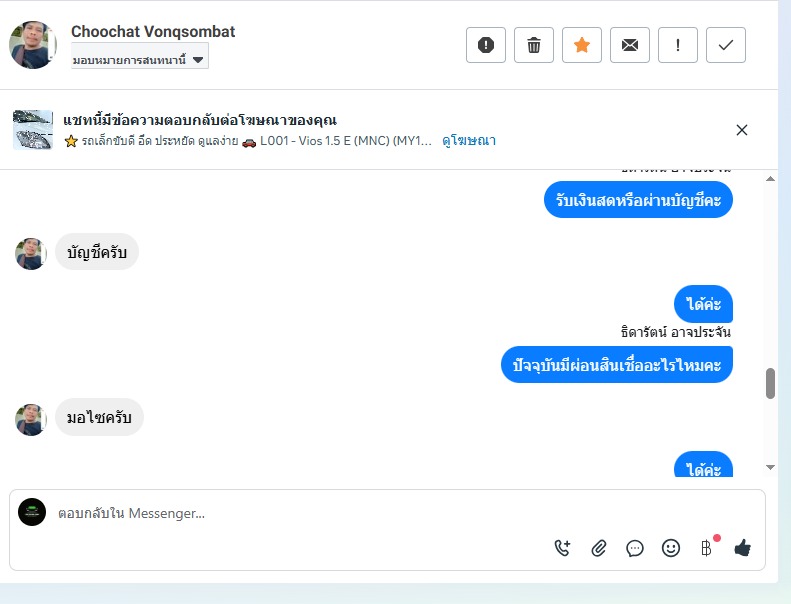Image resolution: width=791 pixels, height=604 pixels.
Task: Click the dropdown arrow beside assign conversation
Action: click(x=198, y=60)
